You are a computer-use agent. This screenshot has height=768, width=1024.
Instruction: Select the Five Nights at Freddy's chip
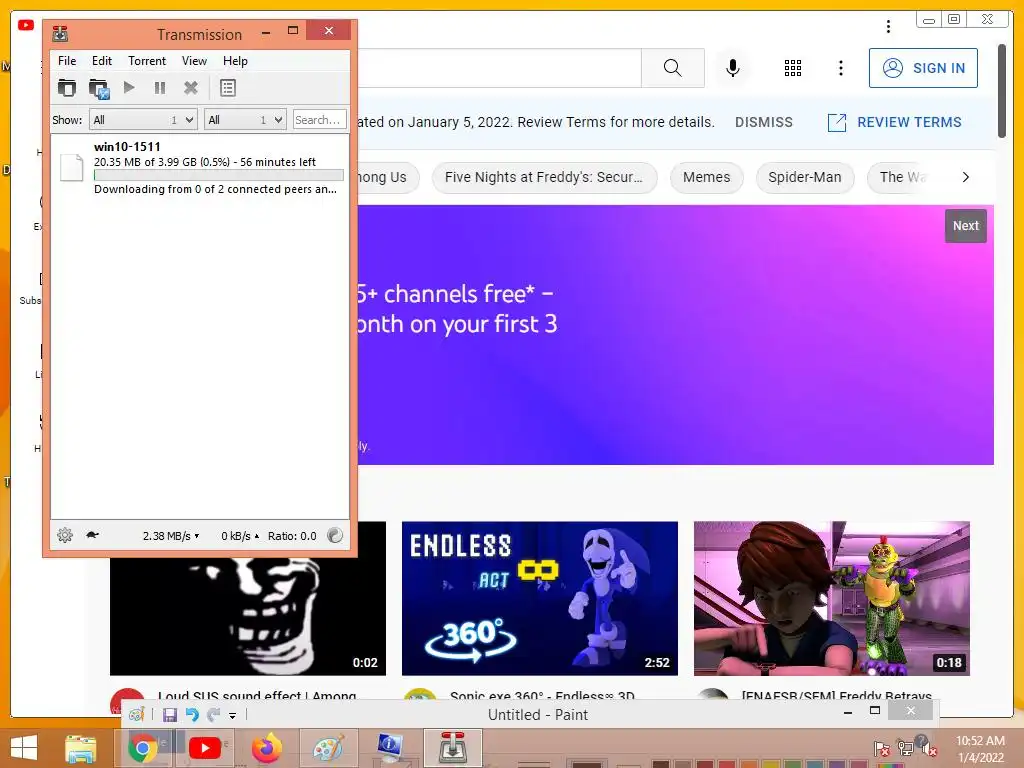544,178
